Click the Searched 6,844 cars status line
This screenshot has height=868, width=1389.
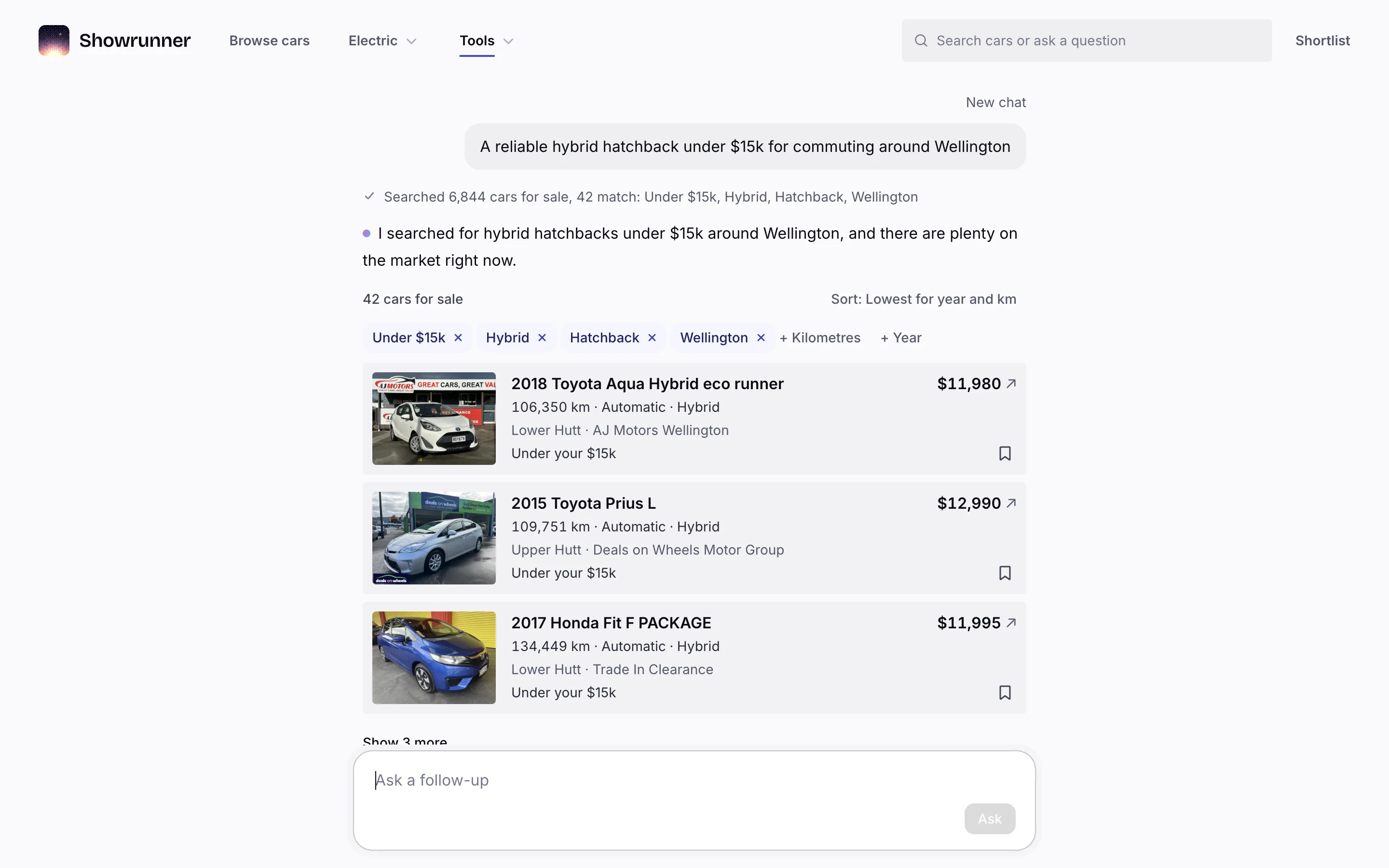[x=640, y=197]
